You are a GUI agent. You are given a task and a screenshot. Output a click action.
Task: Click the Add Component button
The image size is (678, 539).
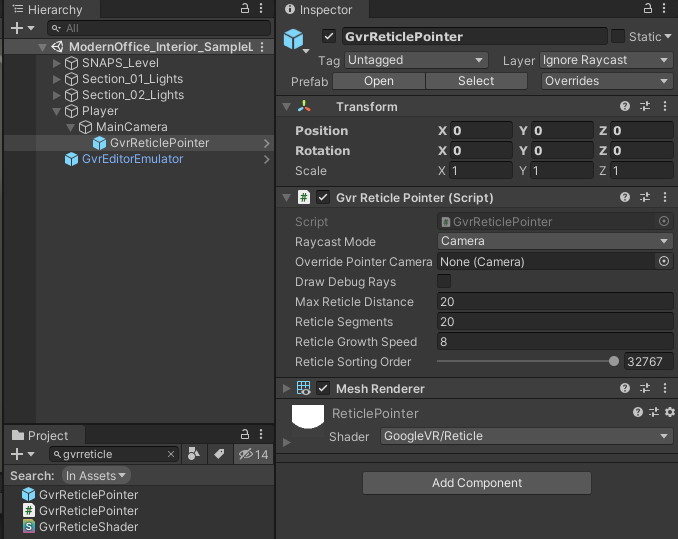pos(477,482)
